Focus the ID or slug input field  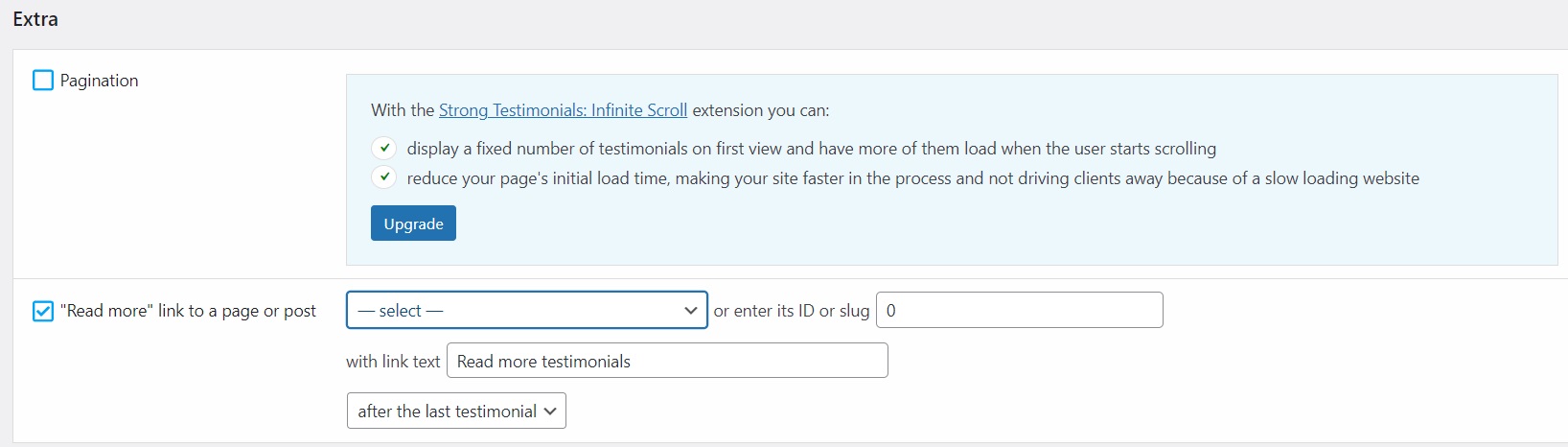click(x=1019, y=311)
